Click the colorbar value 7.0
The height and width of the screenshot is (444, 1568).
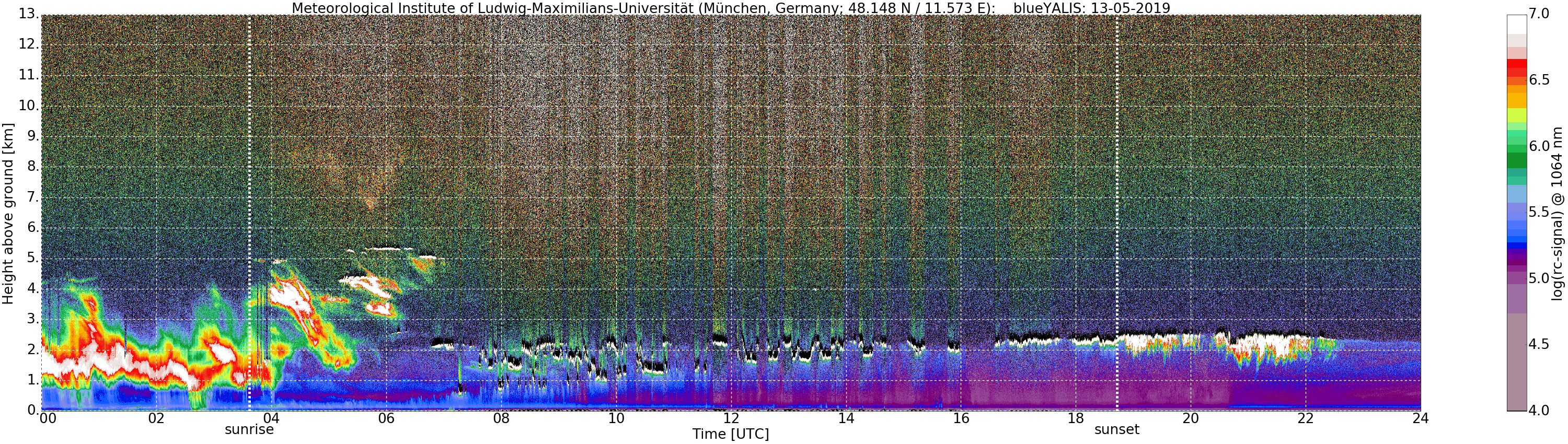(1539, 14)
